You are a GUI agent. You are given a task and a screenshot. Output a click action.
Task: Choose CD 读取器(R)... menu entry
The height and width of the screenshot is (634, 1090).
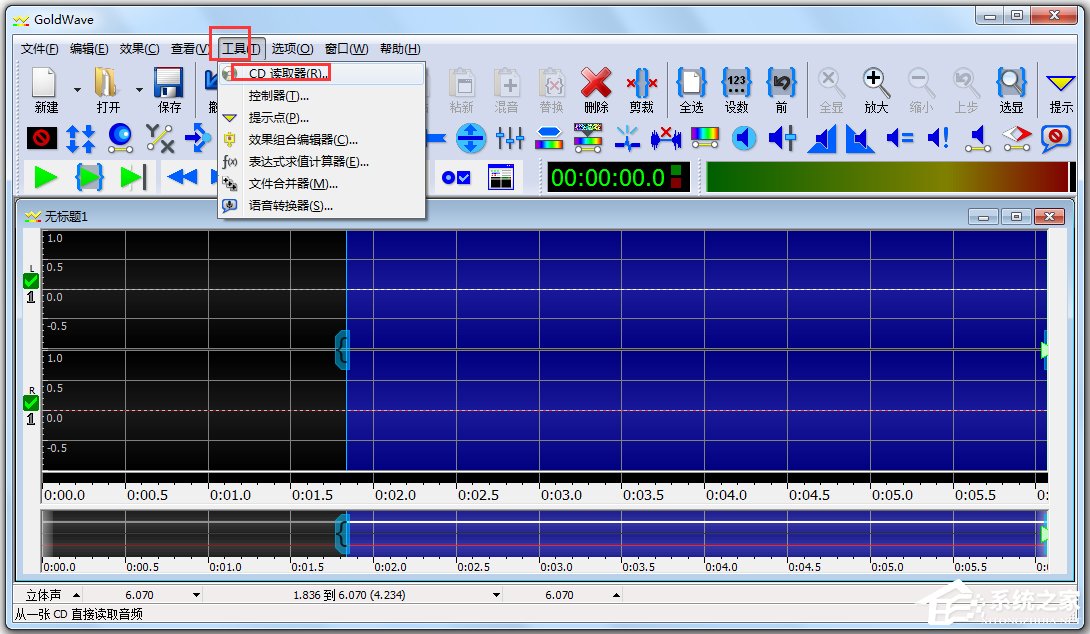(x=321, y=74)
